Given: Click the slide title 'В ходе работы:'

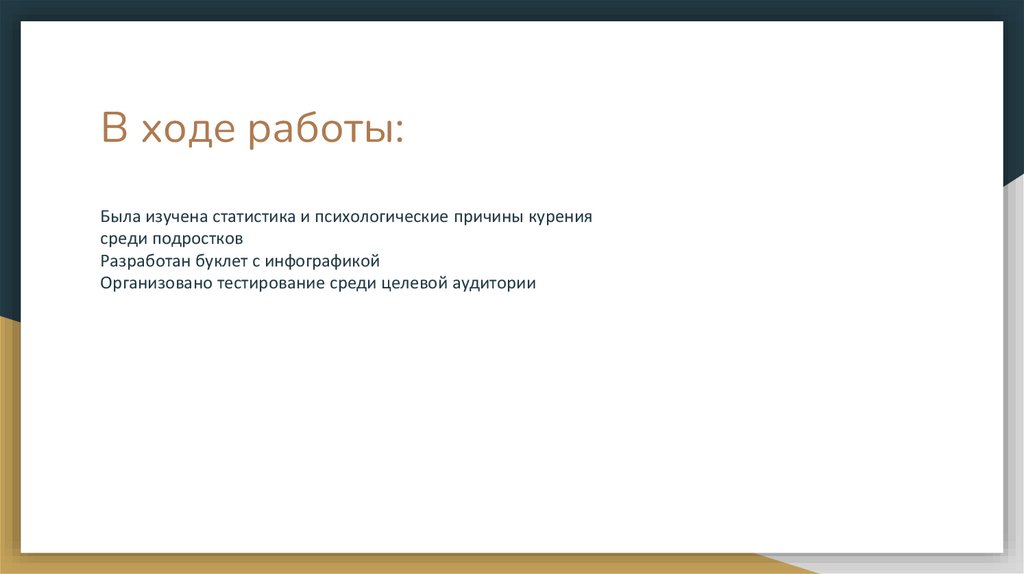Looking at the screenshot, I should click(x=253, y=129).
